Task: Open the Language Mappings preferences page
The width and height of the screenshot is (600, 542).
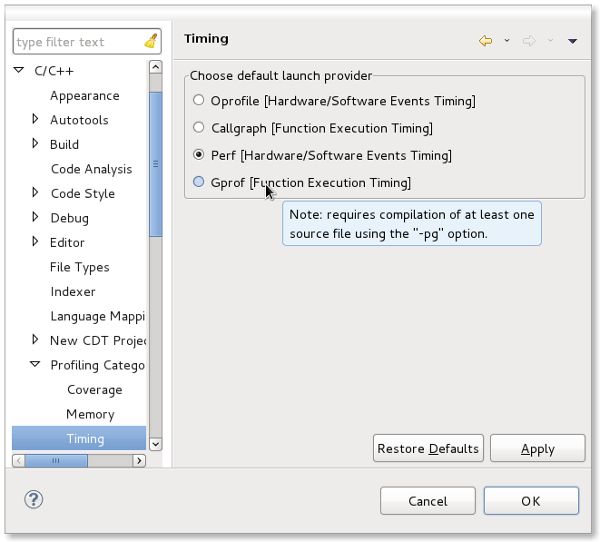Action: pyautogui.click(x=98, y=316)
